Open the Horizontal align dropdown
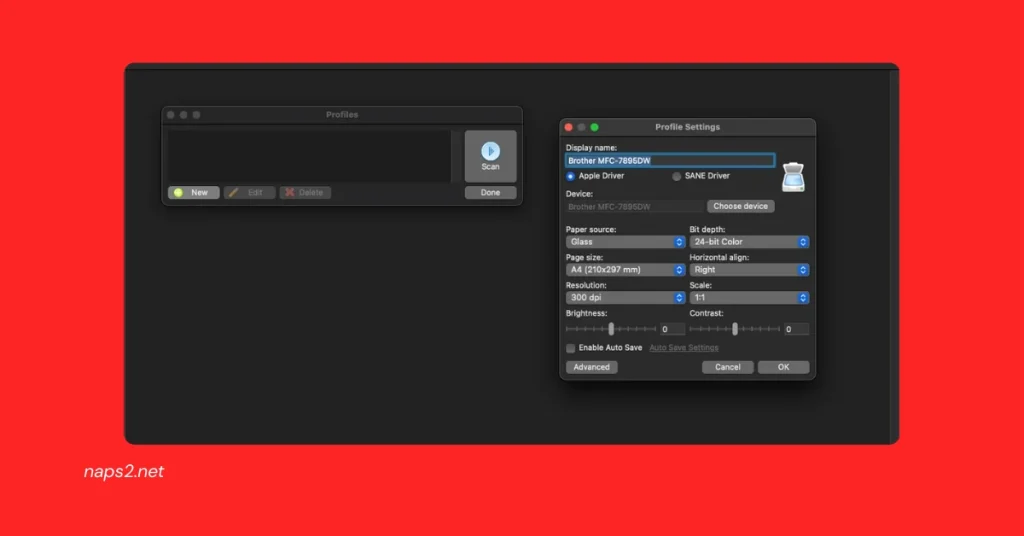The width and height of the screenshot is (1024, 536). tap(749, 270)
